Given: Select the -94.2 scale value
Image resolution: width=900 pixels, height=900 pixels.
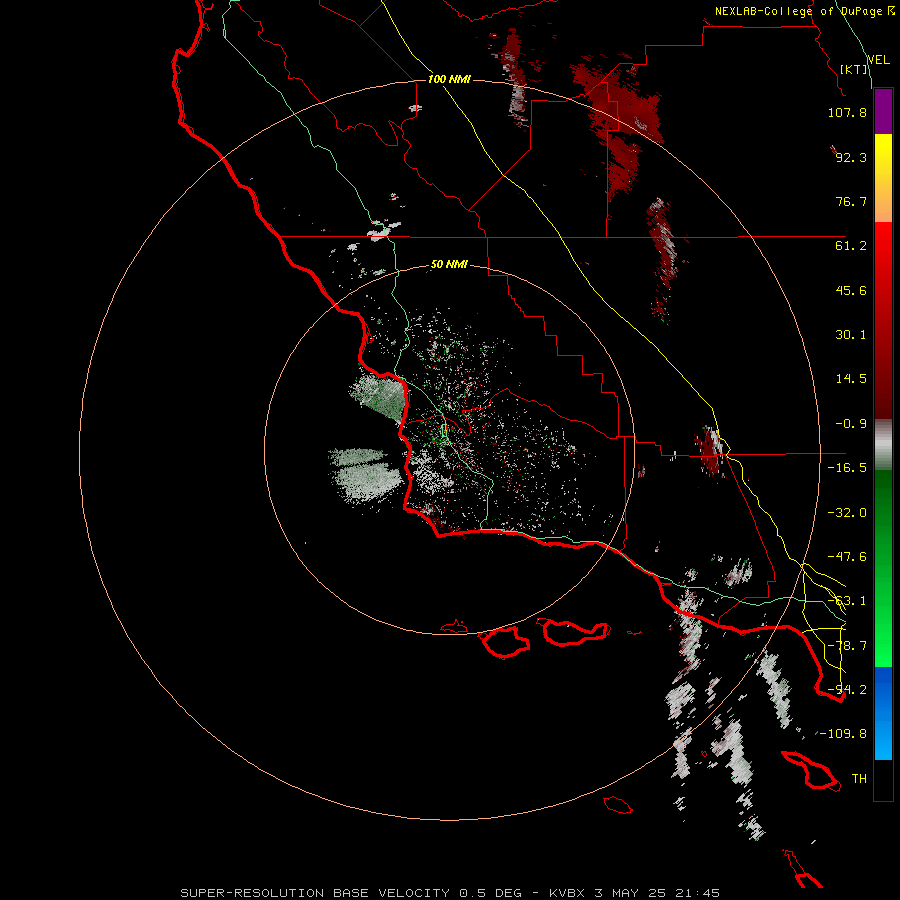Looking at the screenshot, I should tap(847, 690).
